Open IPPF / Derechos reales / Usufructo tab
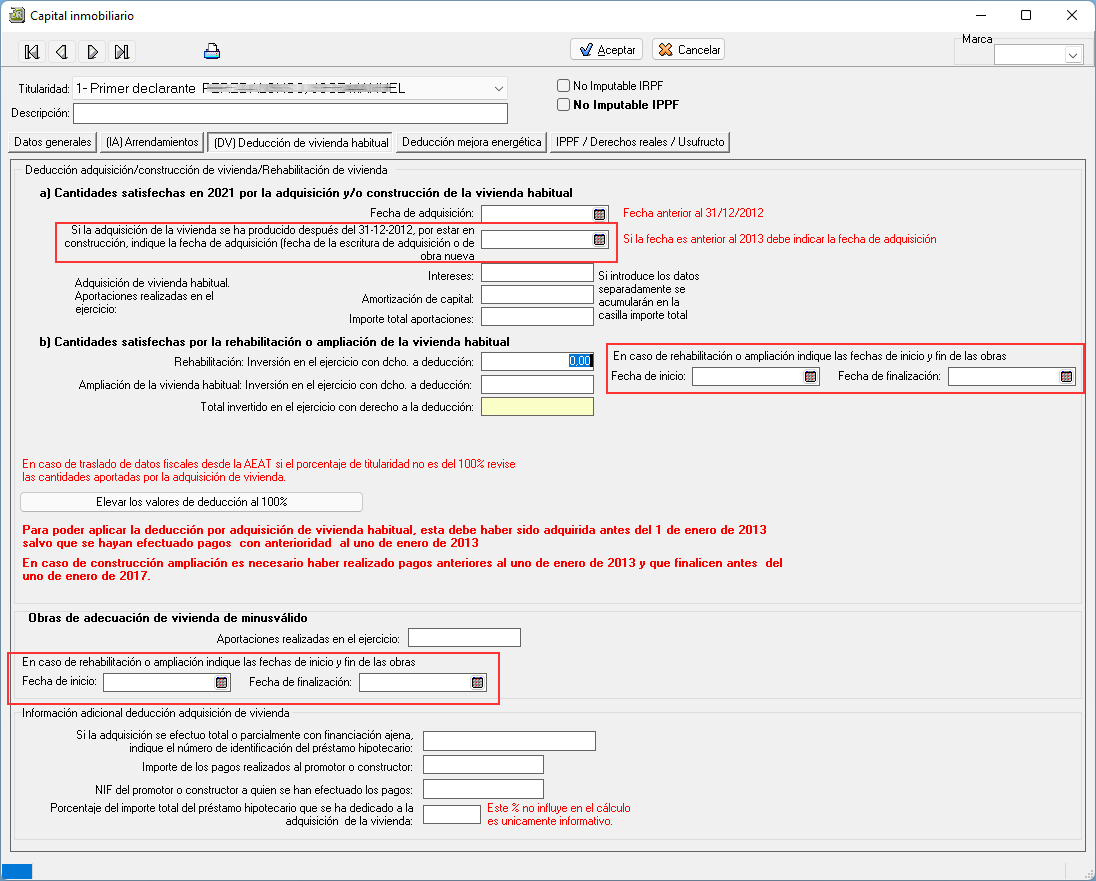Viewport: 1096px width, 881px height. 640,142
